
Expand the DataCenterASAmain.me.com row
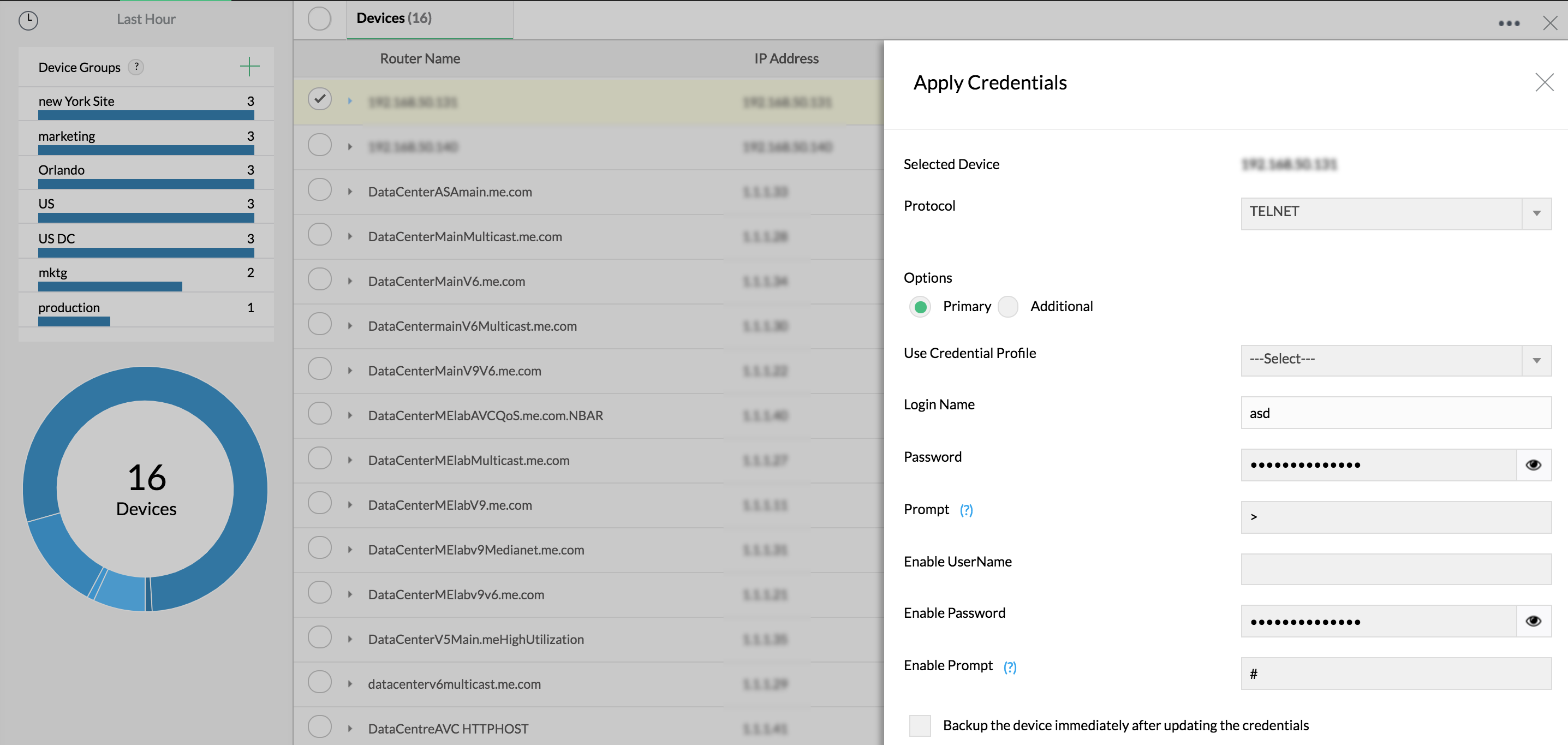(349, 192)
